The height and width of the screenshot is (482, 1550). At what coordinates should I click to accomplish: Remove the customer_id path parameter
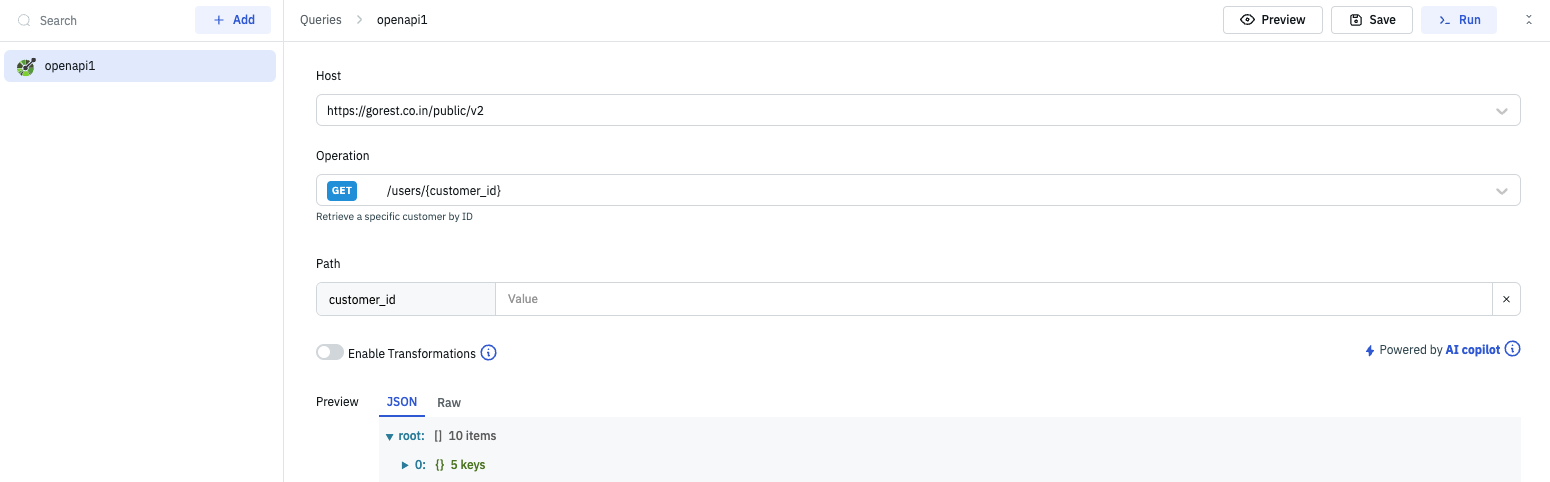click(x=1506, y=299)
